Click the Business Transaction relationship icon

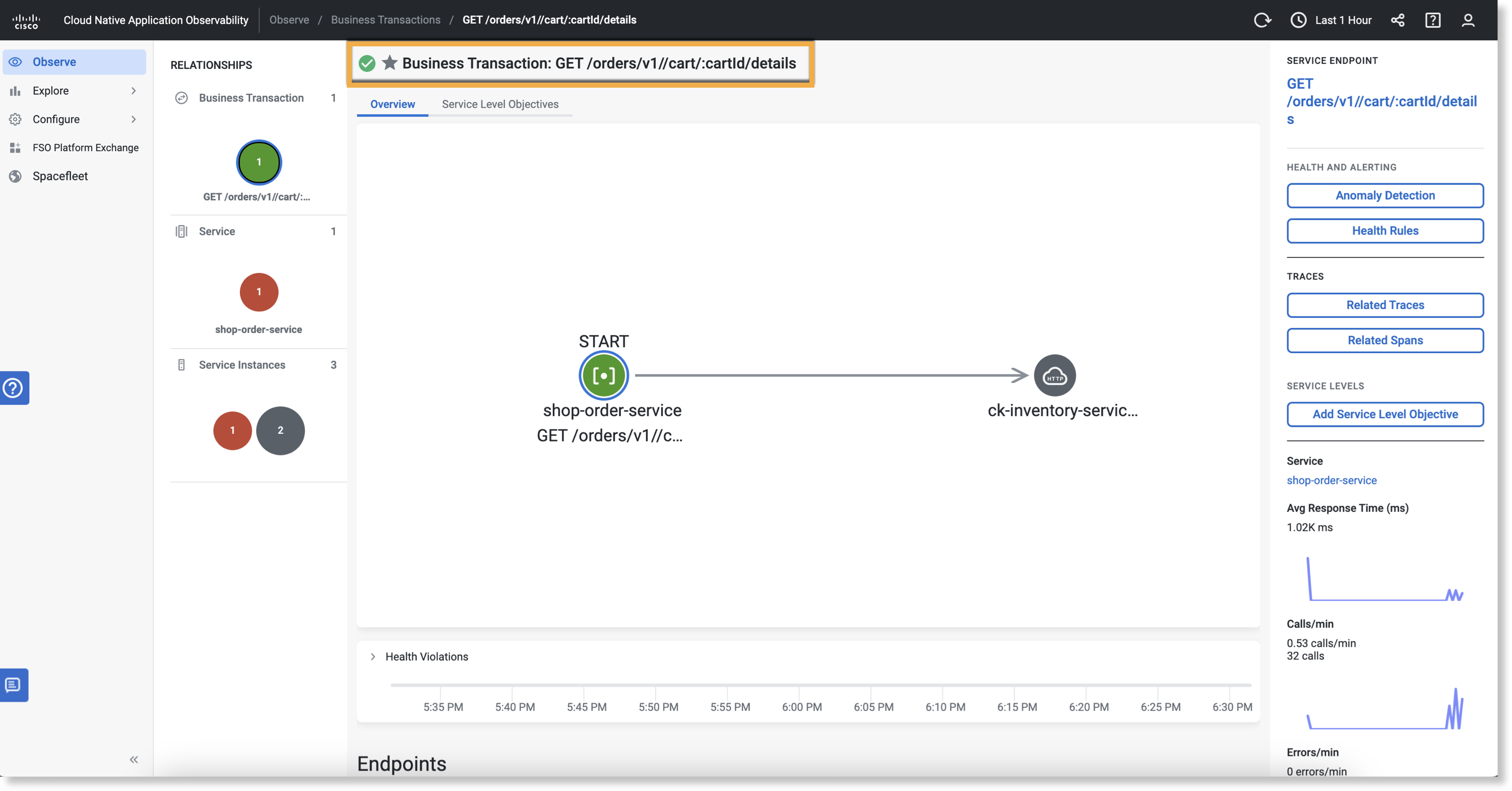coord(181,98)
